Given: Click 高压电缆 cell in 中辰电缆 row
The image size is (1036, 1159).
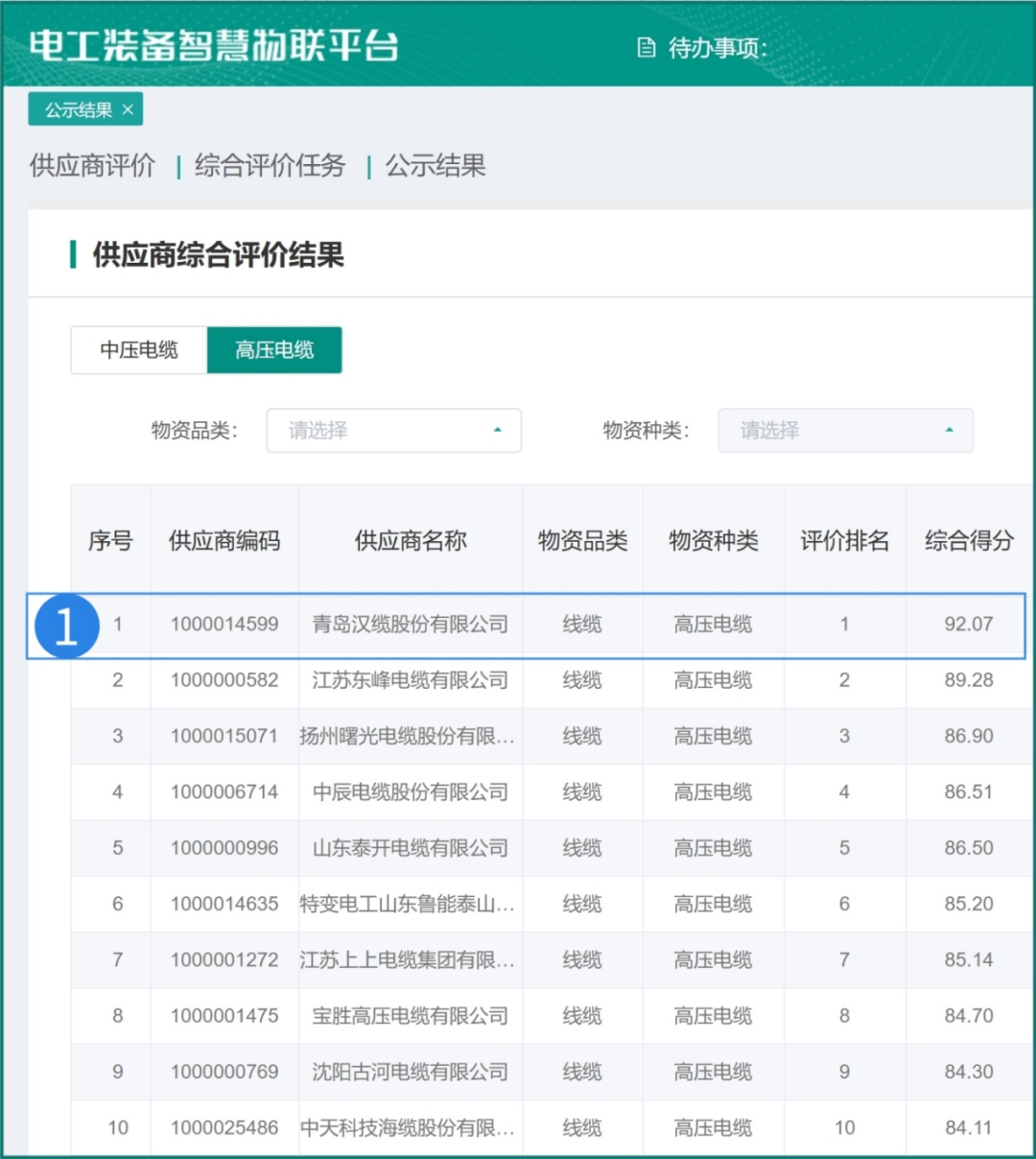Looking at the screenshot, I should point(714,792).
